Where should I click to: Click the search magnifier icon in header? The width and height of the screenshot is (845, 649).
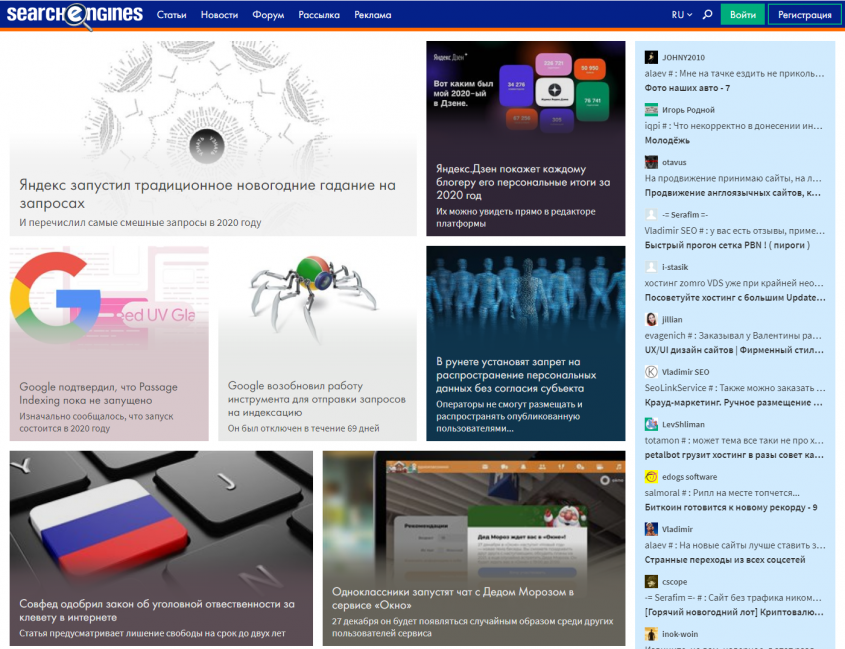click(708, 15)
